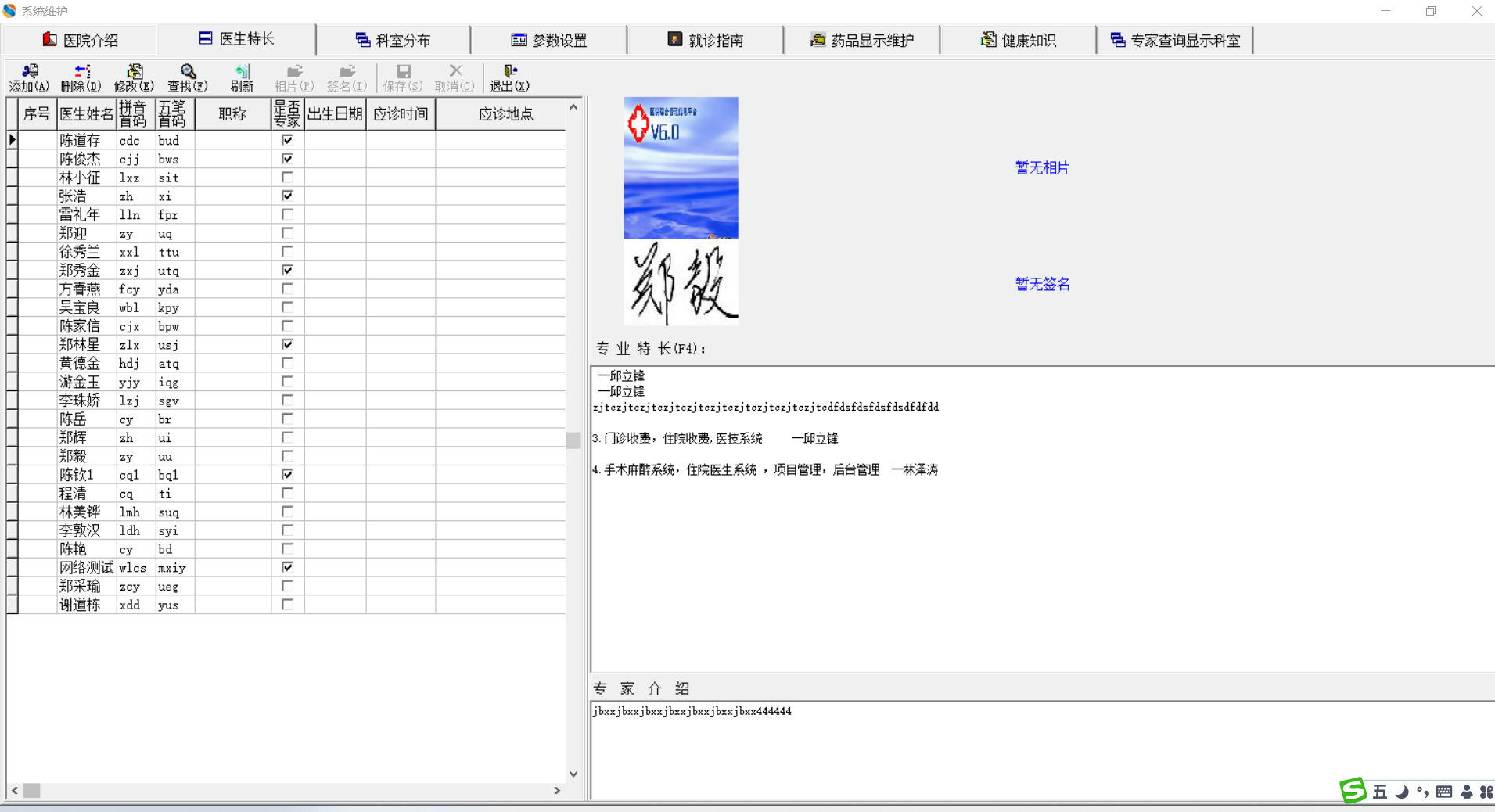Check the expert checkbox for 林小征
Screen dimensions: 1495x812
coord(287,178)
